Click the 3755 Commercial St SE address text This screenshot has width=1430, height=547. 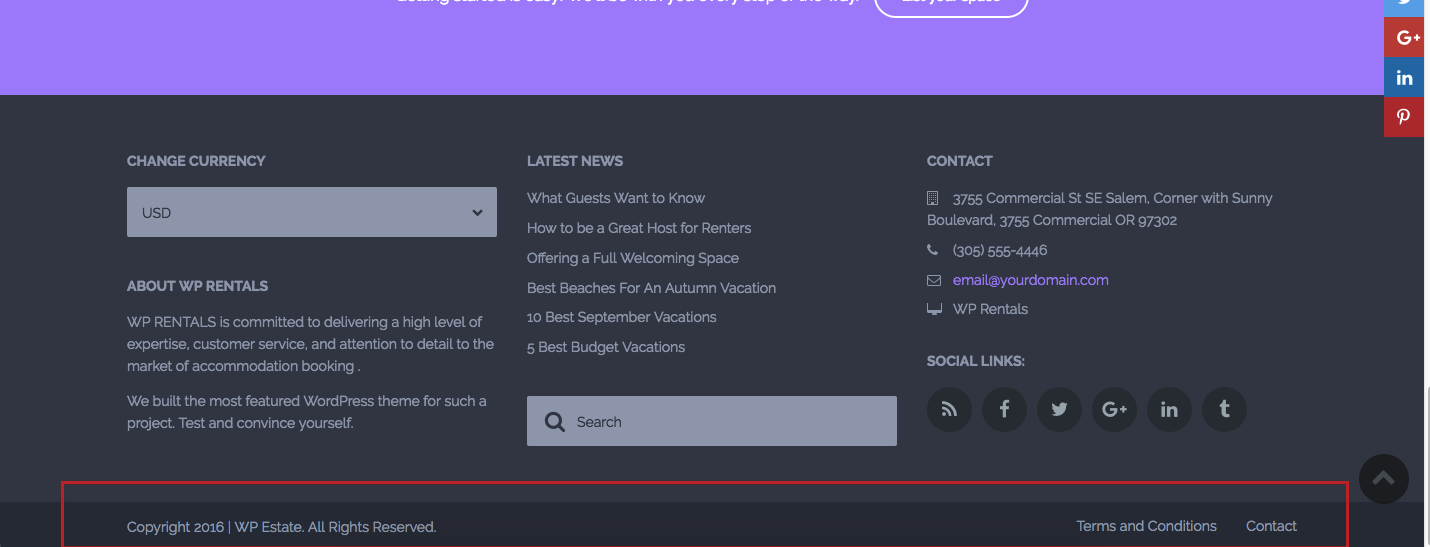point(1100,209)
